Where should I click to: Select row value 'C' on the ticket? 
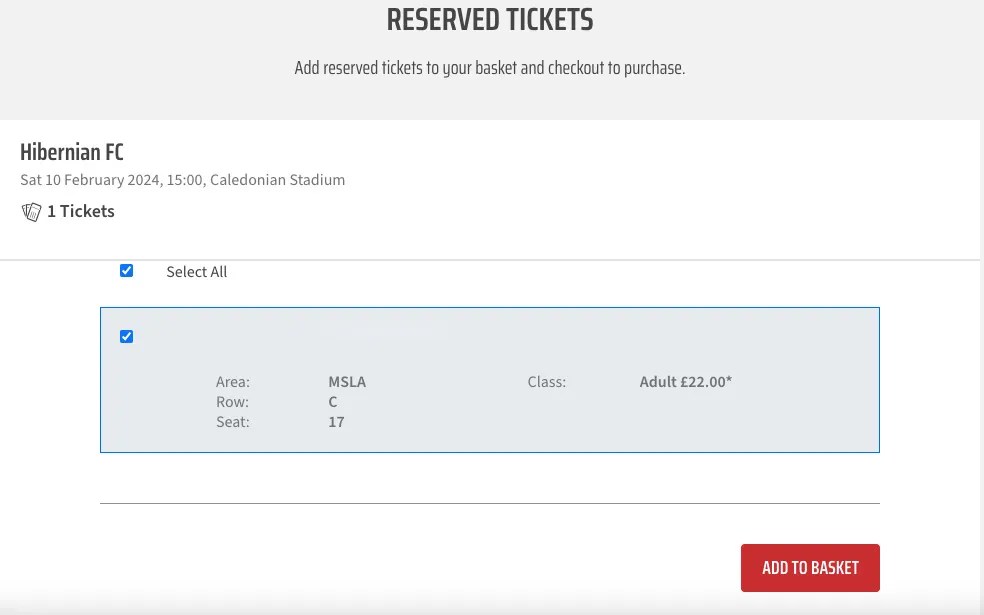point(333,402)
